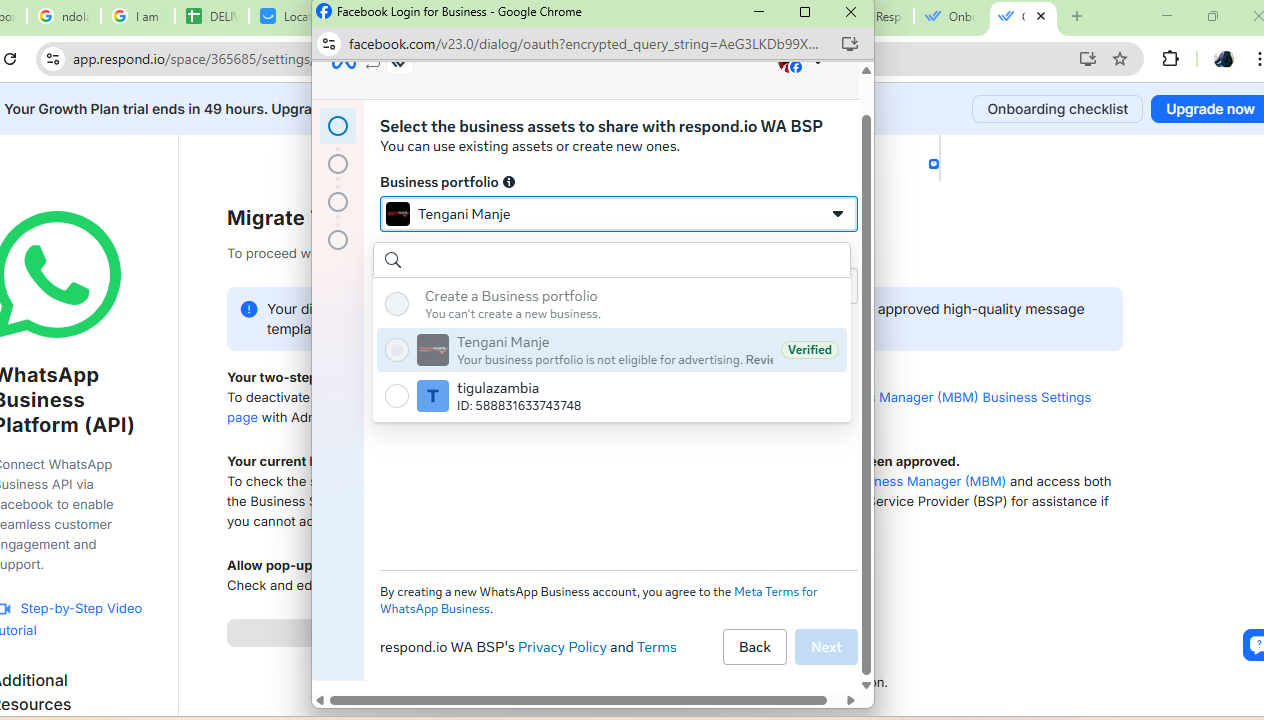This screenshot has height=720, width=1264.
Task: Open the new tab plus button
Action: pyautogui.click(x=1077, y=16)
